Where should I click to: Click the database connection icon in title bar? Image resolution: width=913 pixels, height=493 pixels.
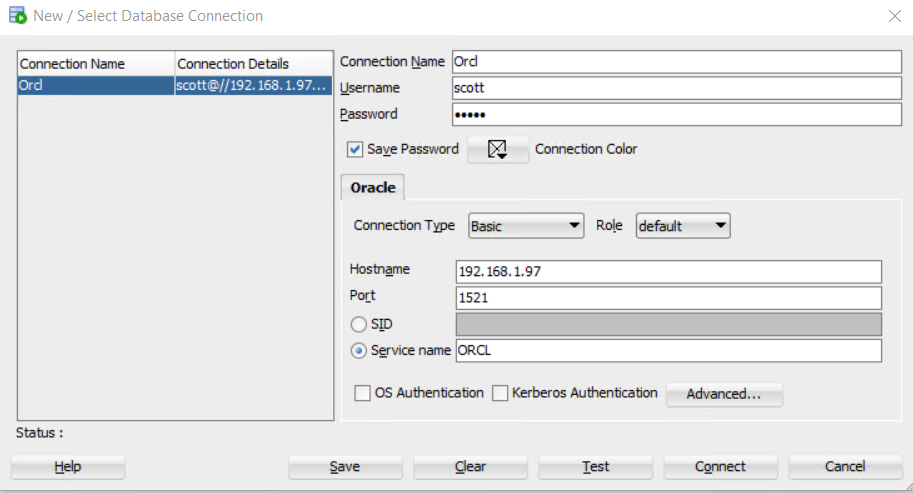point(17,16)
